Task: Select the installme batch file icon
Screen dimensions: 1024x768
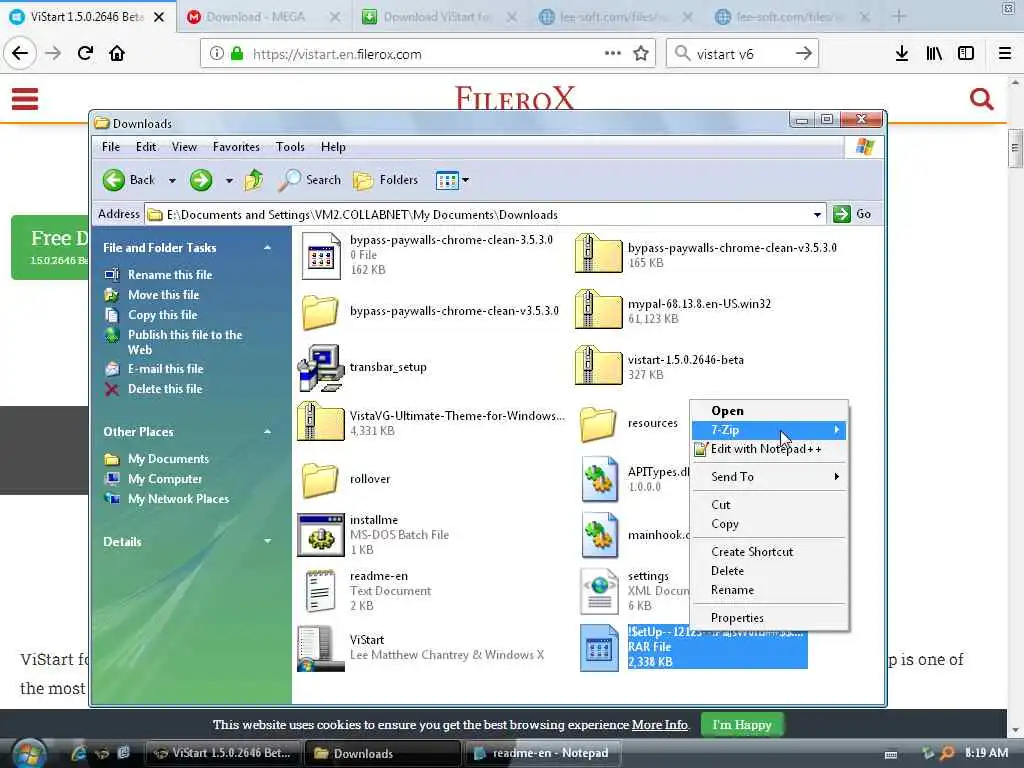Action: coord(321,535)
